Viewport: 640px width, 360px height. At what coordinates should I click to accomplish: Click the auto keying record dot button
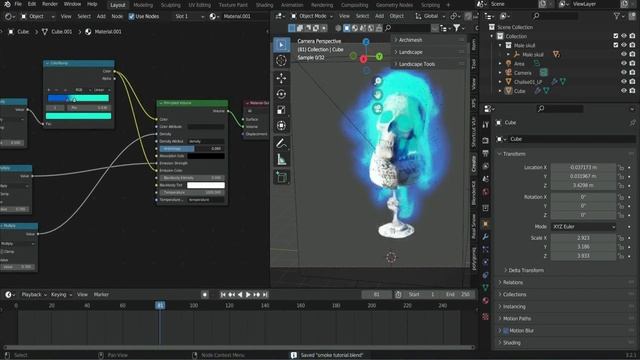pos(204,295)
